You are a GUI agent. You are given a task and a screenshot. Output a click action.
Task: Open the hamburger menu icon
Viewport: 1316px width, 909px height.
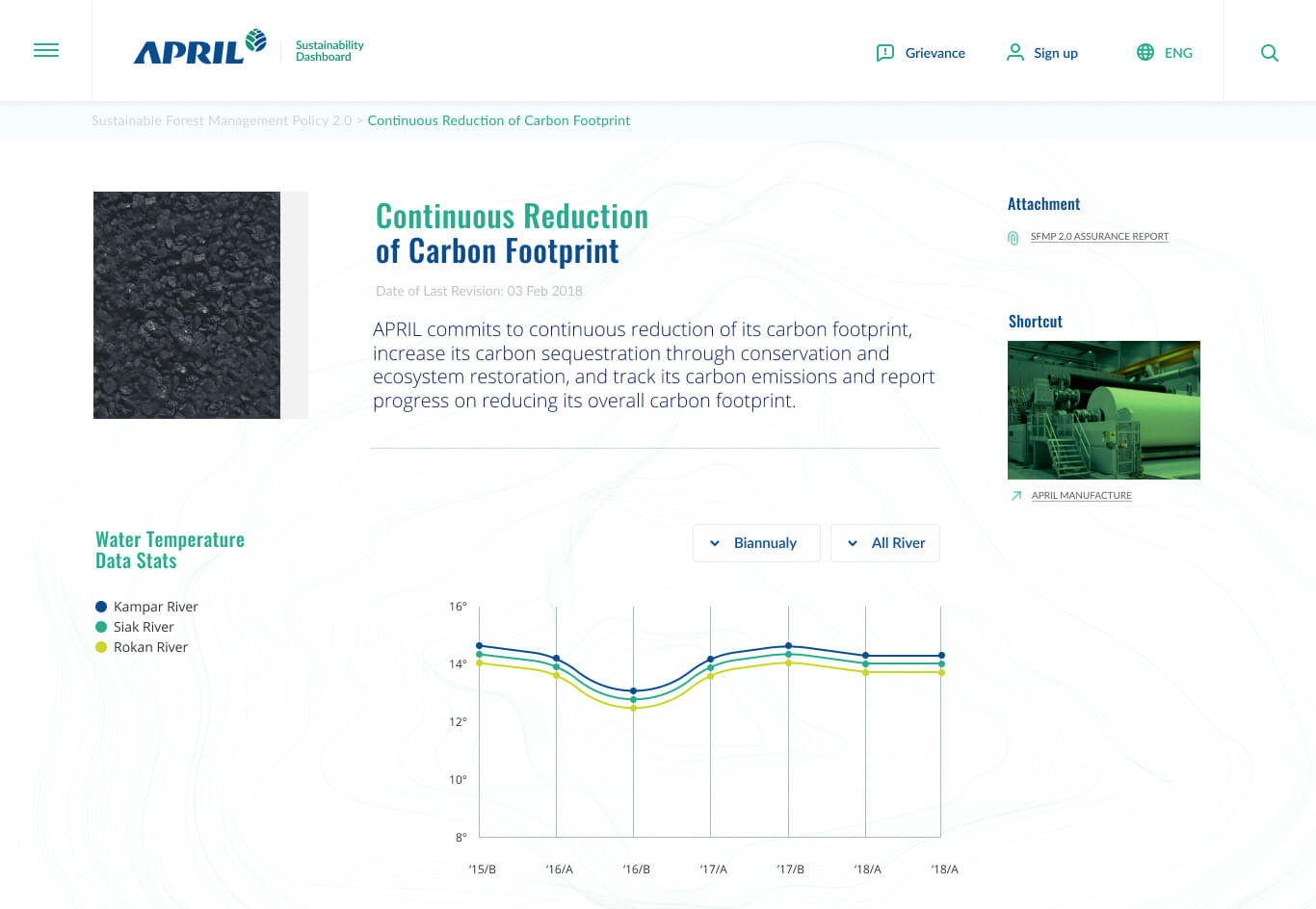pyautogui.click(x=46, y=51)
